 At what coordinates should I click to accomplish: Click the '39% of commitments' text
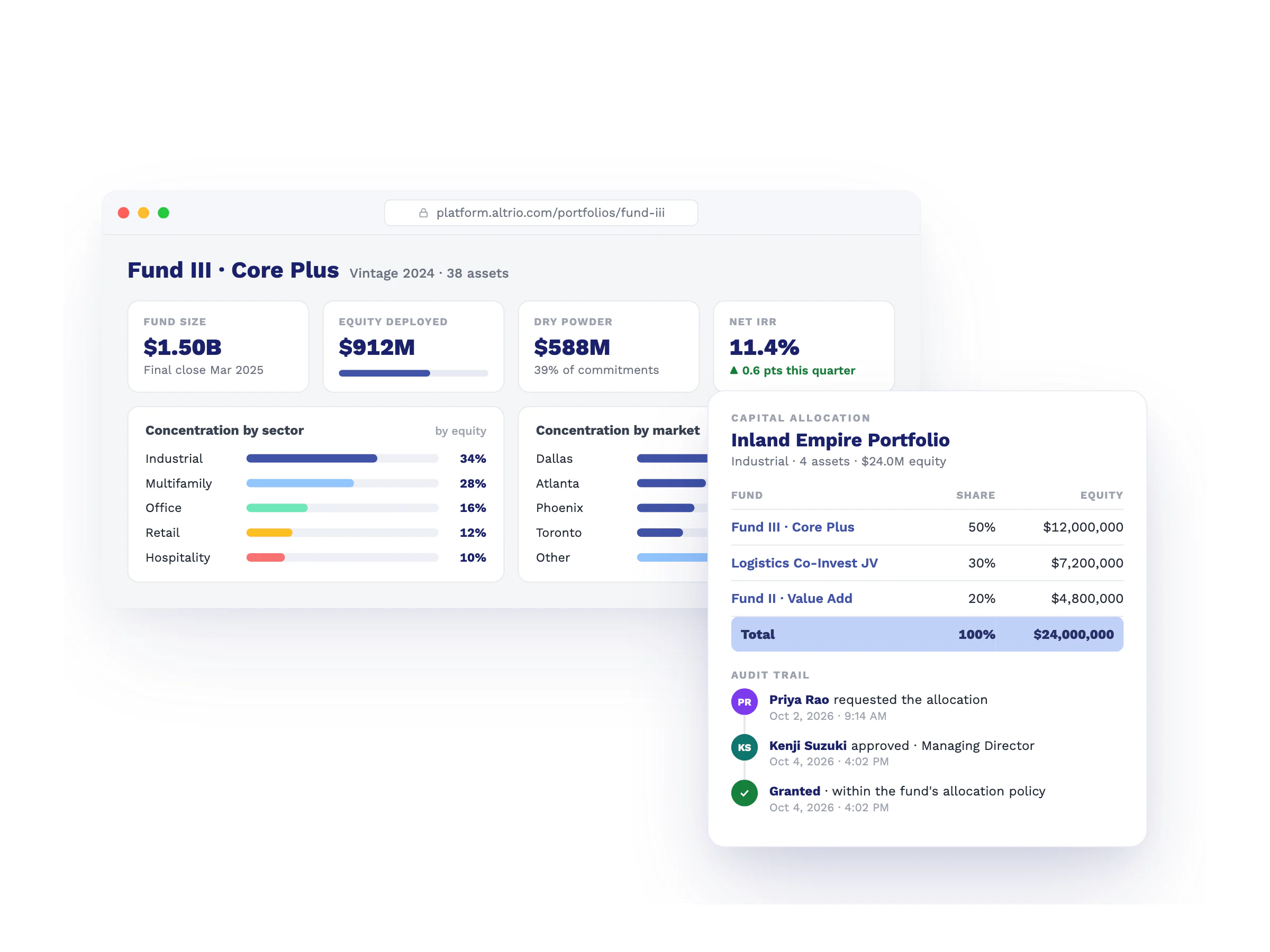pos(596,370)
